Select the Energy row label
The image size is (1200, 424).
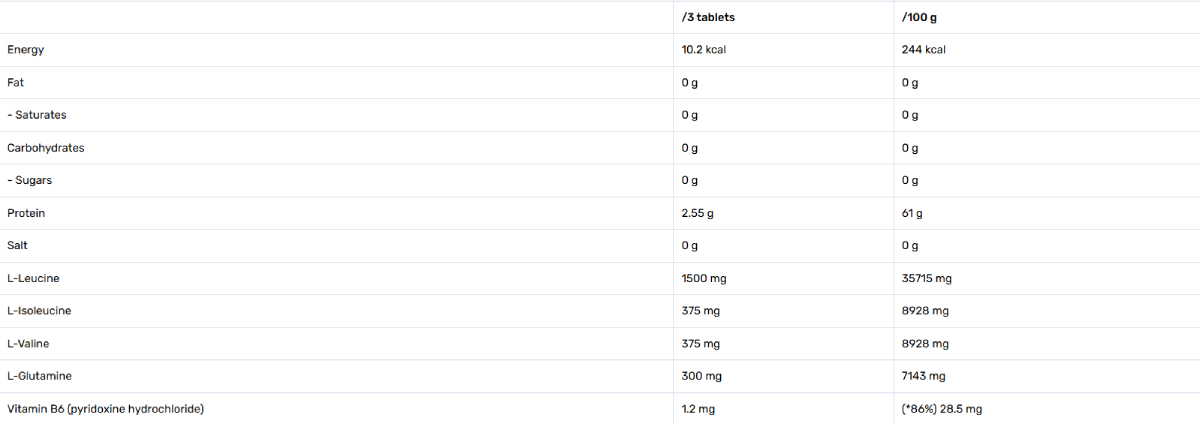(25, 50)
